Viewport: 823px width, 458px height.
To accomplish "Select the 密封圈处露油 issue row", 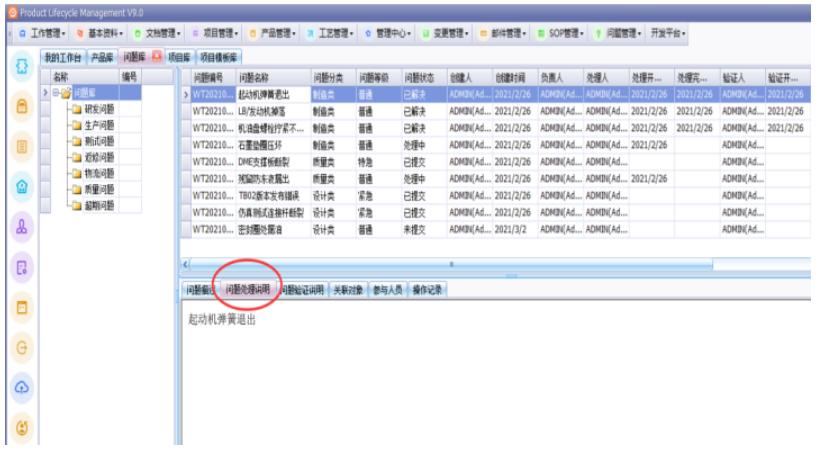I will pyautogui.click(x=496, y=229).
